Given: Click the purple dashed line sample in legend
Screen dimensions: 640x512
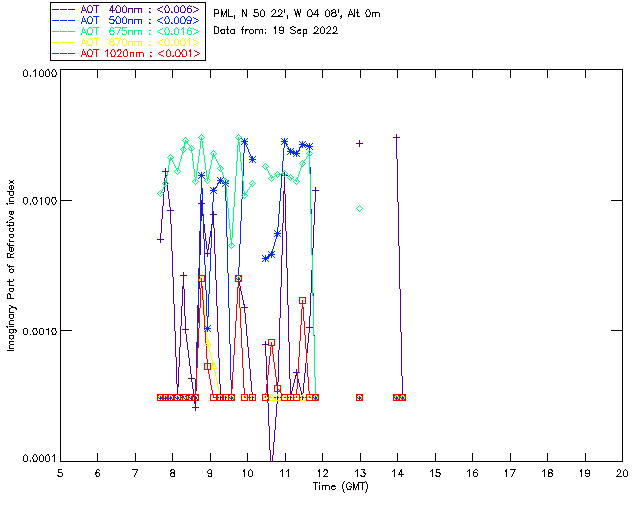Looking at the screenshot, I should (64, 9).
